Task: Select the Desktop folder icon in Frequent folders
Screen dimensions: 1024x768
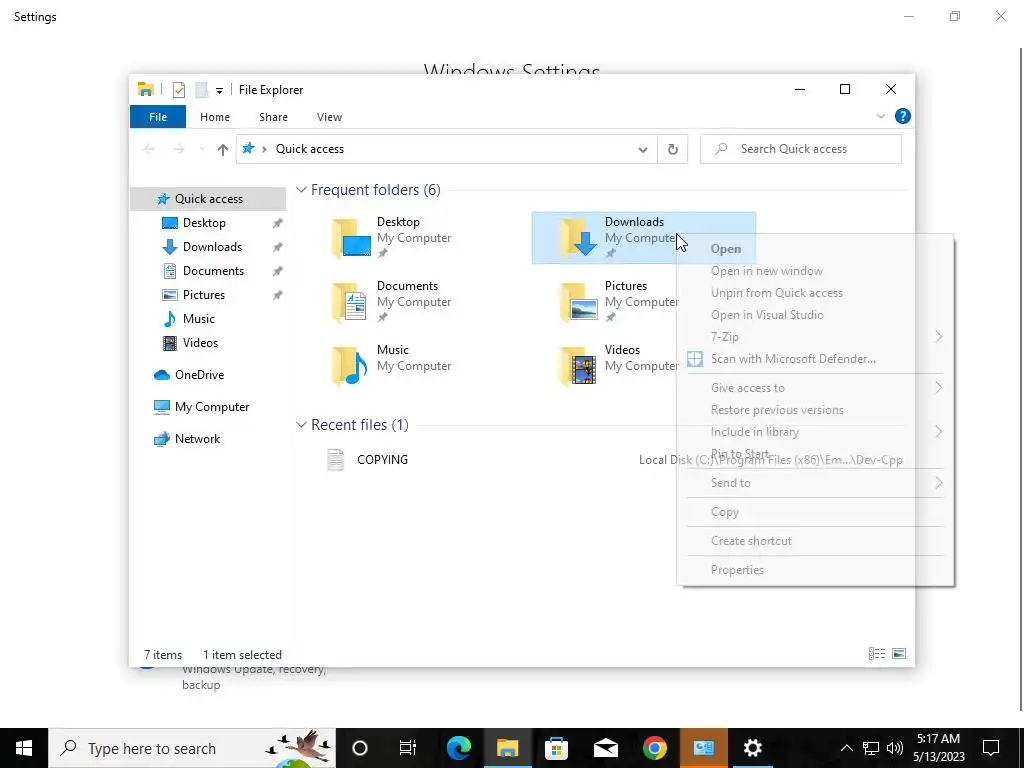Action: click(x=351, y=238)
